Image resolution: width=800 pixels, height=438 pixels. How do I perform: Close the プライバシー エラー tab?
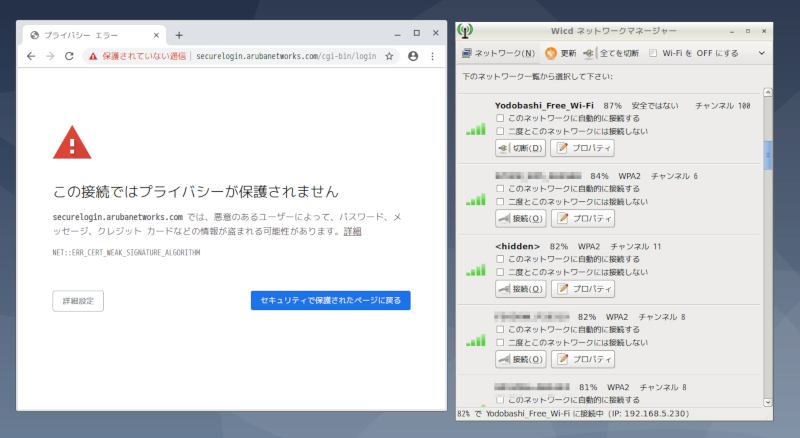click(x=156, y=35)
